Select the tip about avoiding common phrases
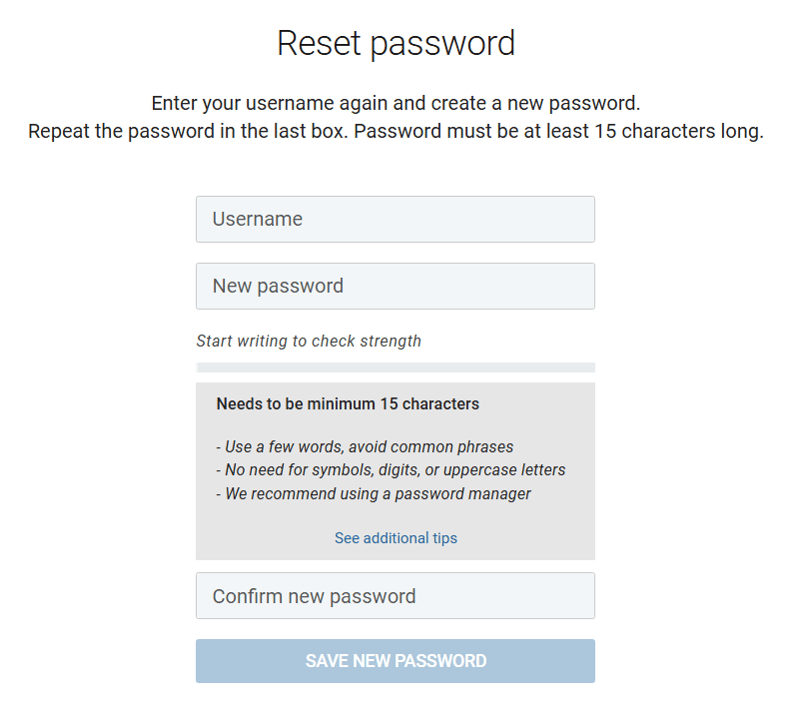The height and width of the screenshot is (724, 811). [x=365, y=446]
